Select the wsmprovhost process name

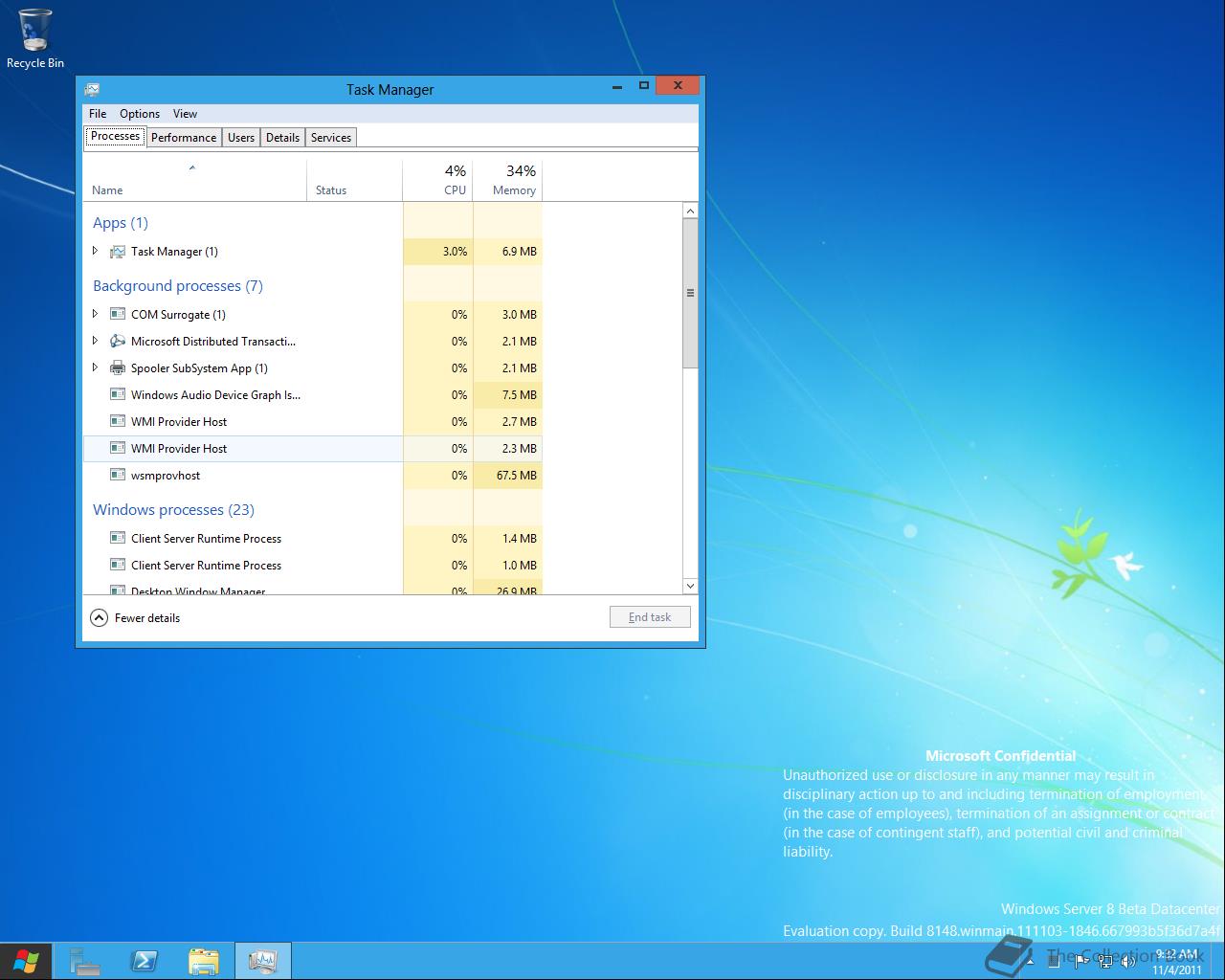(x=166, y=476)
